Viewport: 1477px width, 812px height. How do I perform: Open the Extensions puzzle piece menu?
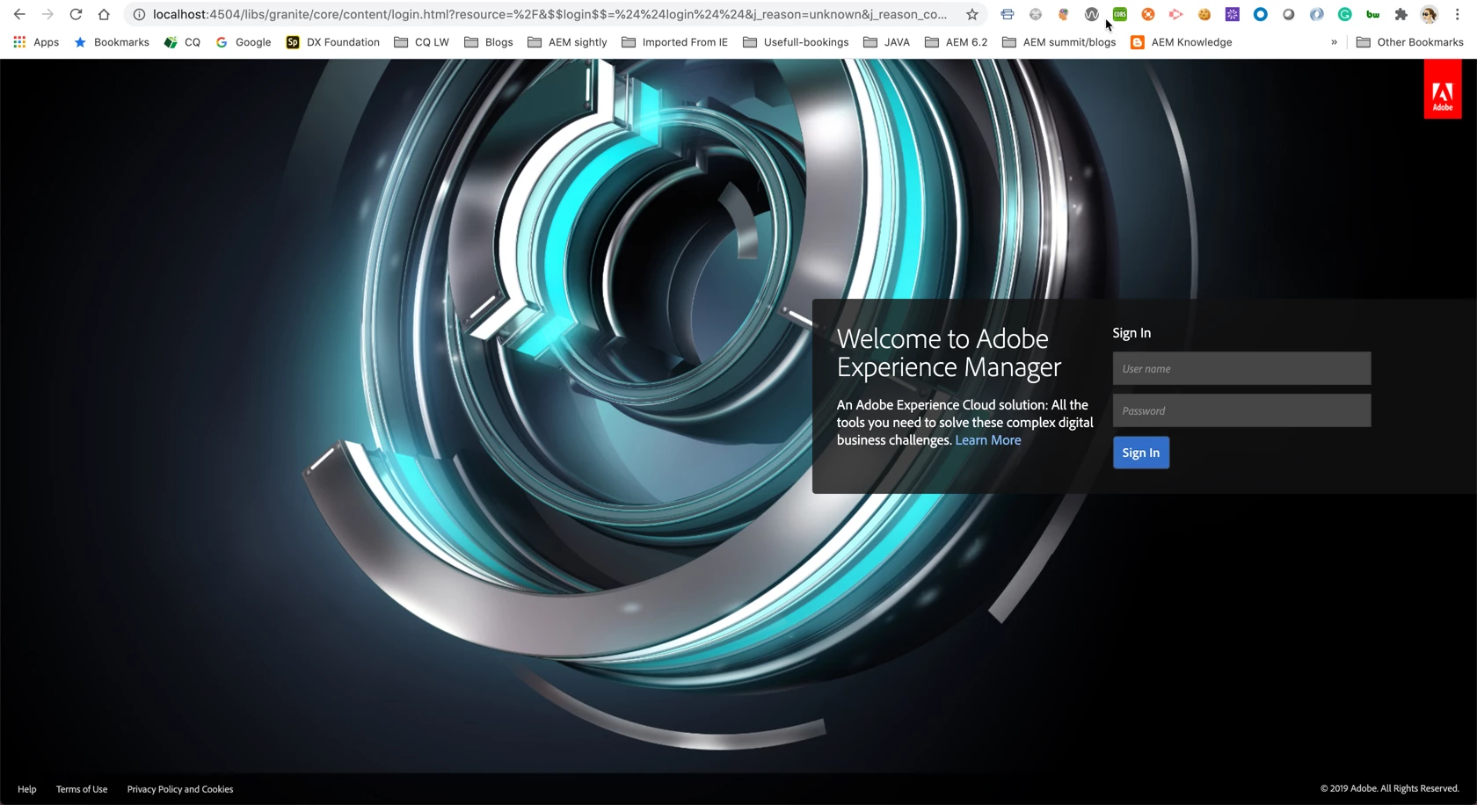tap(1401, 14)
